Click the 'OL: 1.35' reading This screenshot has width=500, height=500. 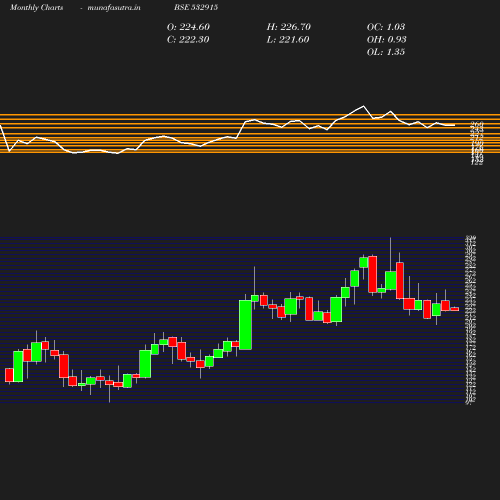tap(386, 52)
